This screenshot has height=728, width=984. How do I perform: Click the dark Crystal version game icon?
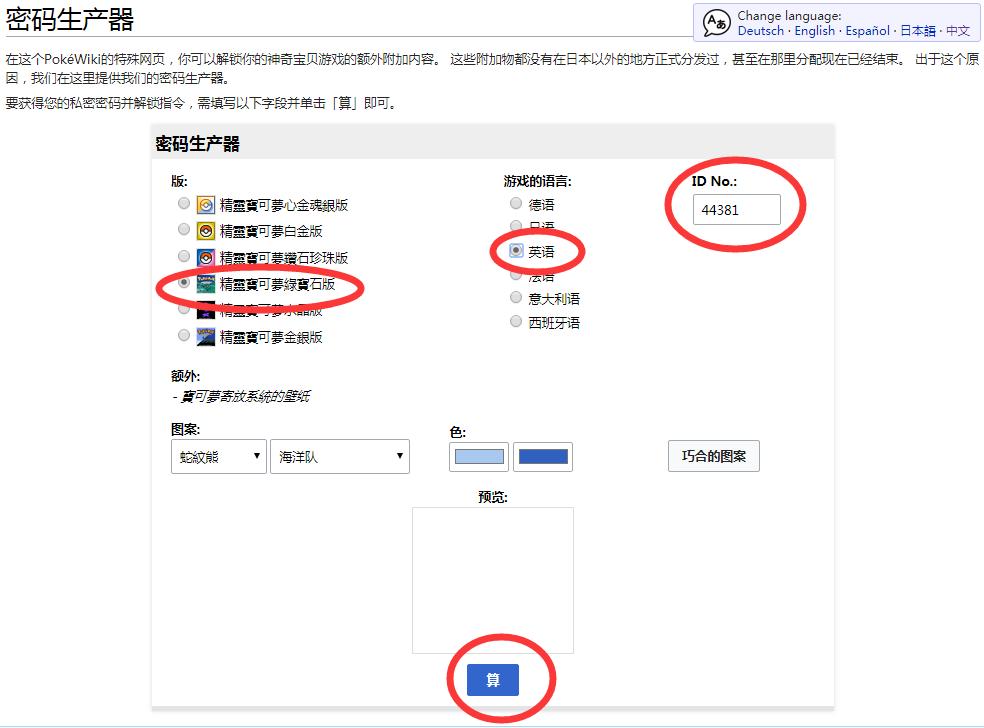click(x=204, y=310)
